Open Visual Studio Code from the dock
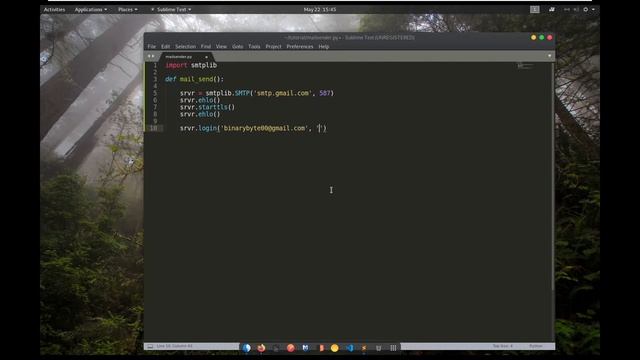Viewport: 640px width, 360px height. (x=350, y=348)
